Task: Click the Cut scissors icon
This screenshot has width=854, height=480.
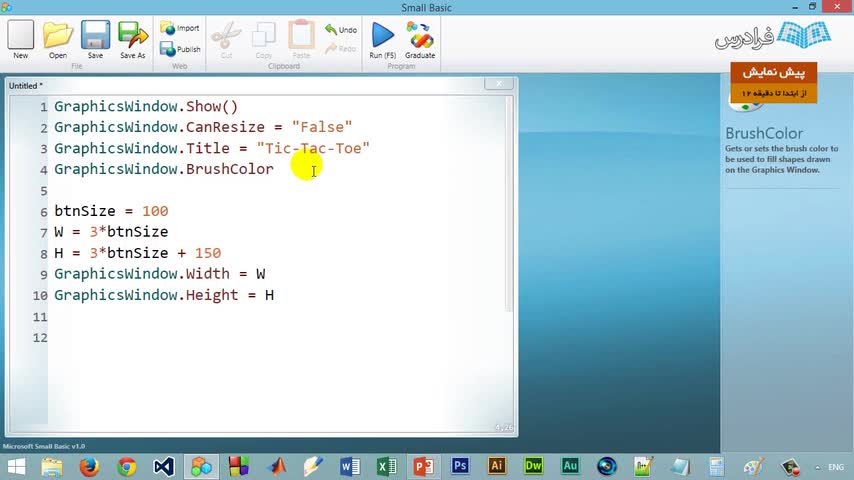Action: coord(226,40)
